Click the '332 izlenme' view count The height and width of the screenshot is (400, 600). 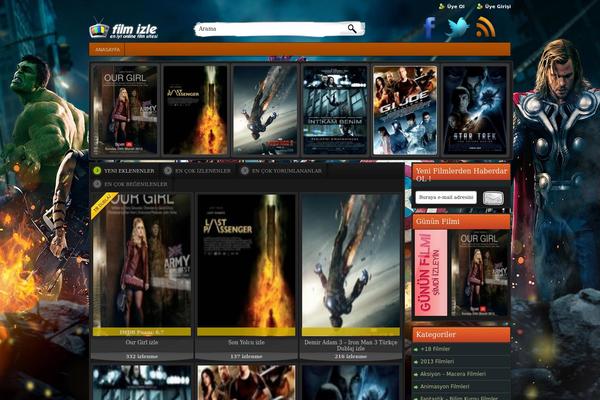coord(142,356)
